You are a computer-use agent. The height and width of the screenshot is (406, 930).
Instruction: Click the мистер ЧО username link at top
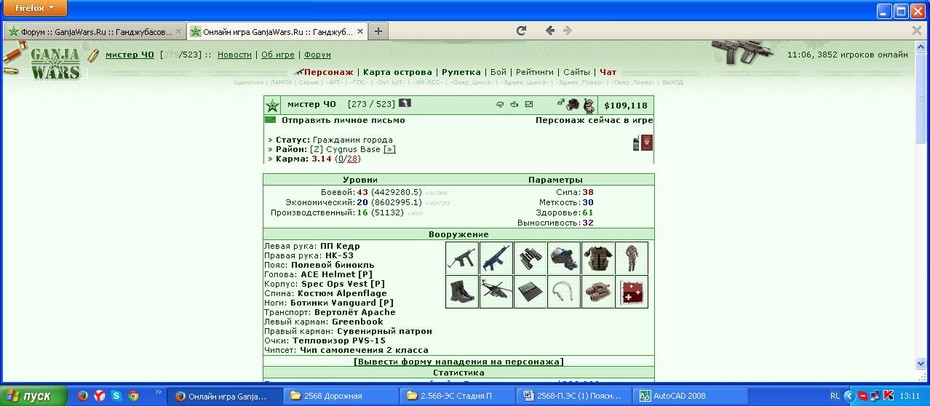(129, 55)
